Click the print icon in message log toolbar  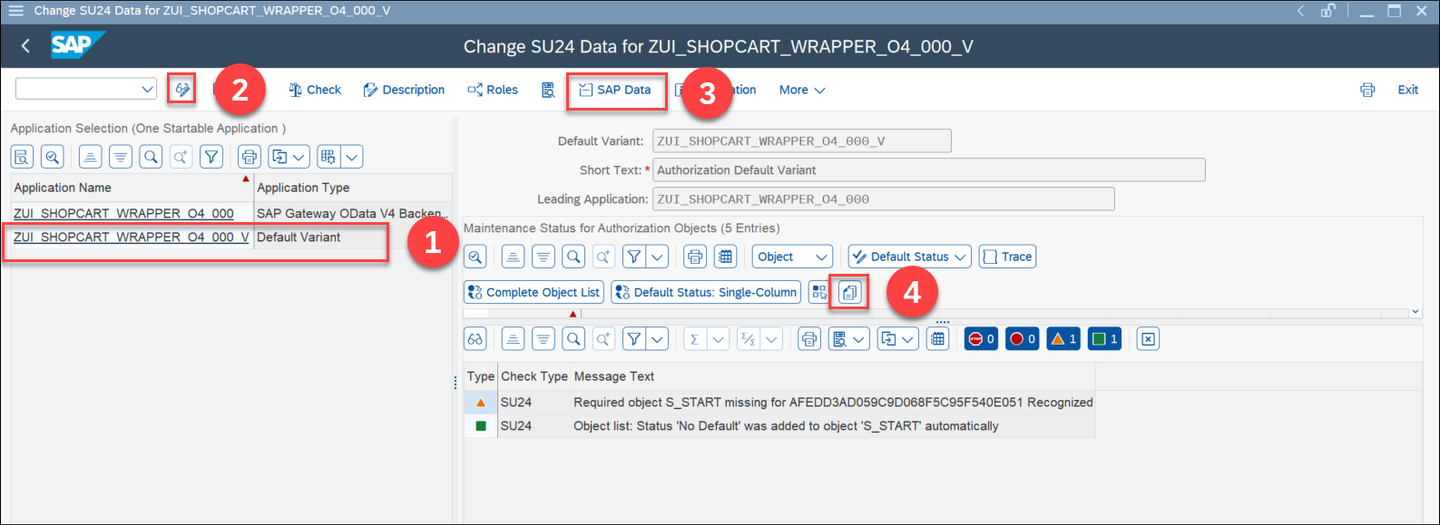coord(810,339)
